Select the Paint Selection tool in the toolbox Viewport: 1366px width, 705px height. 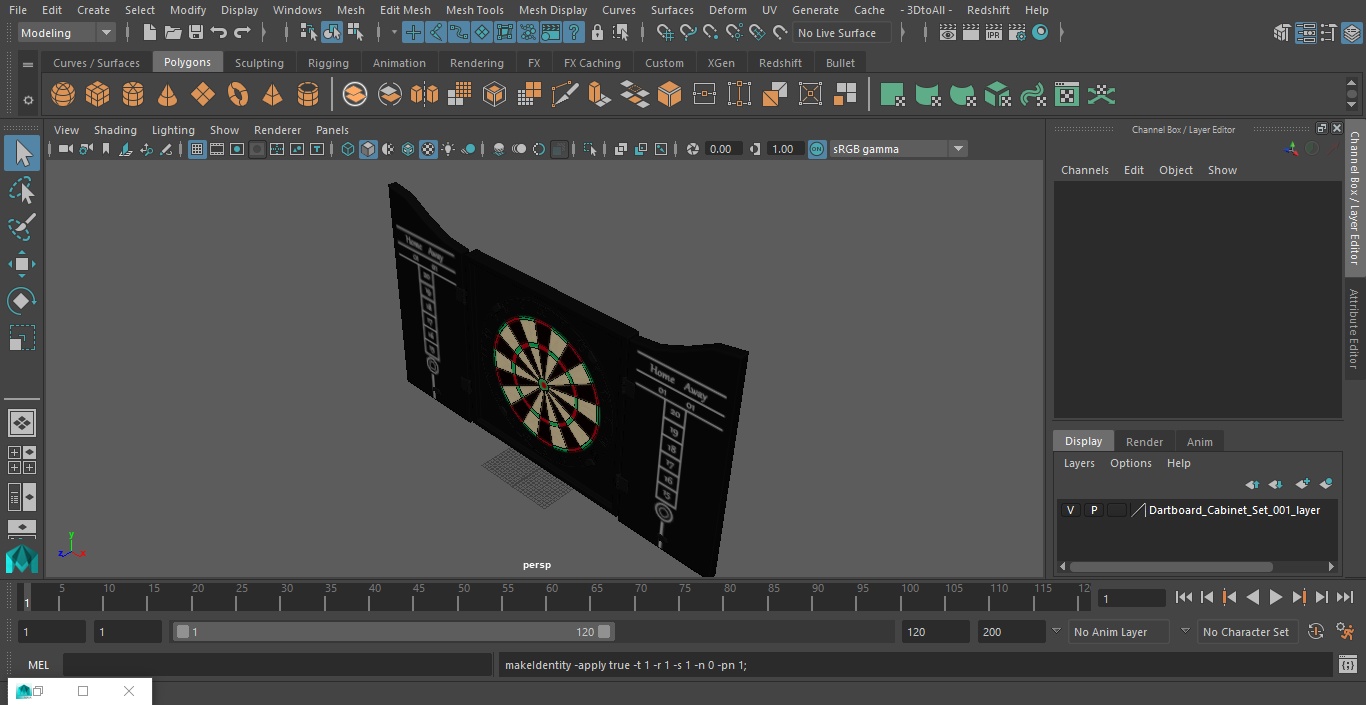click(22, 227)
